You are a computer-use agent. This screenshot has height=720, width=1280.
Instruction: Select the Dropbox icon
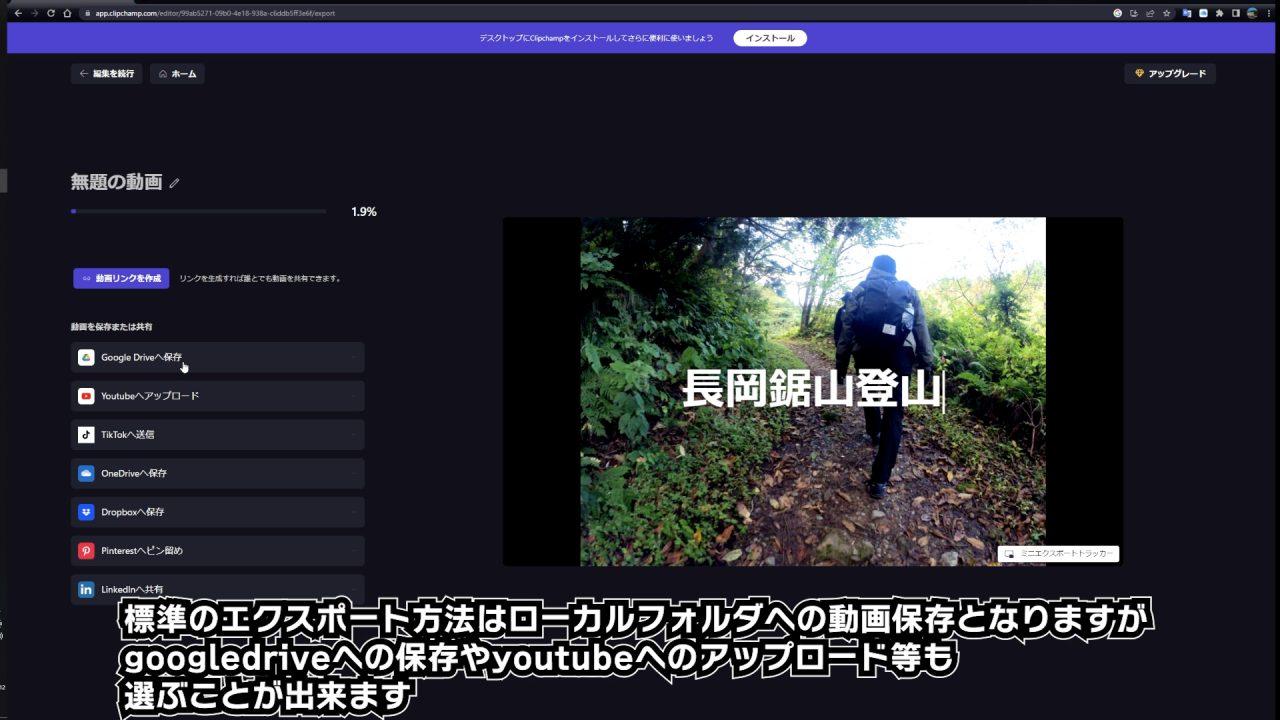[86, 512]
